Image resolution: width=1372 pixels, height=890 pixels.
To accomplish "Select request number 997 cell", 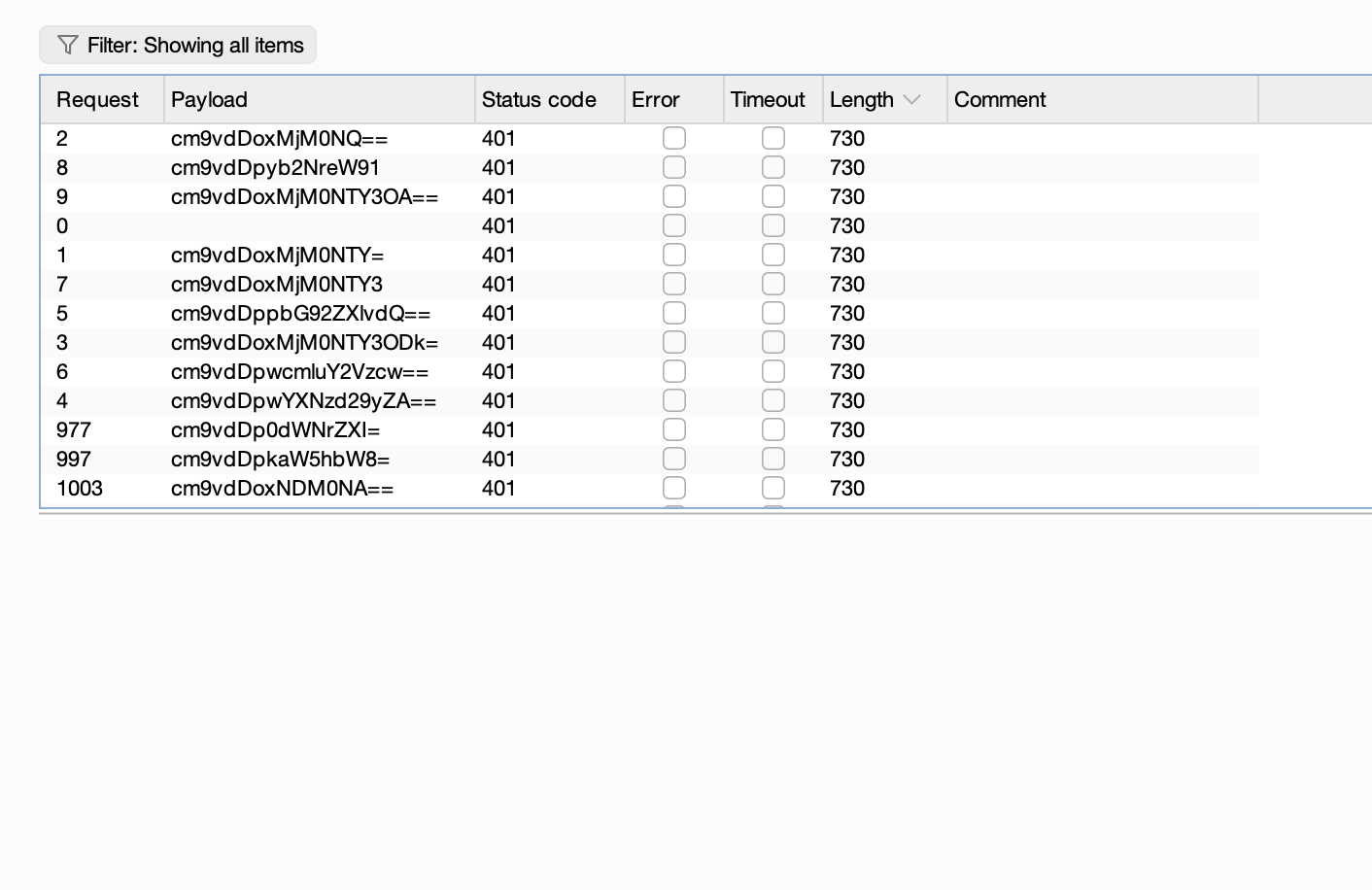I will coord(74,459).
